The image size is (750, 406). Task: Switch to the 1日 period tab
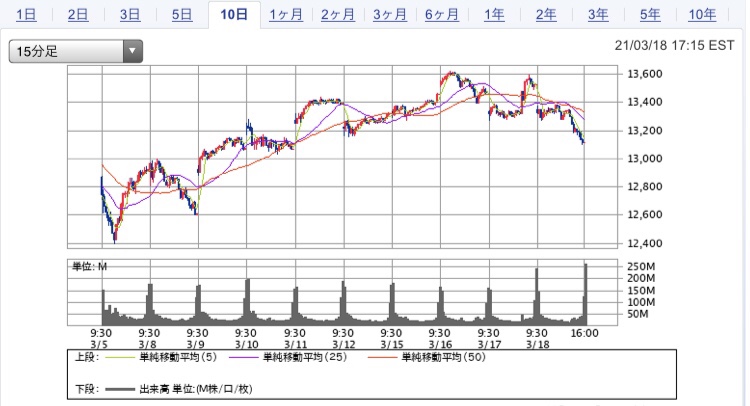pos(26,15)
